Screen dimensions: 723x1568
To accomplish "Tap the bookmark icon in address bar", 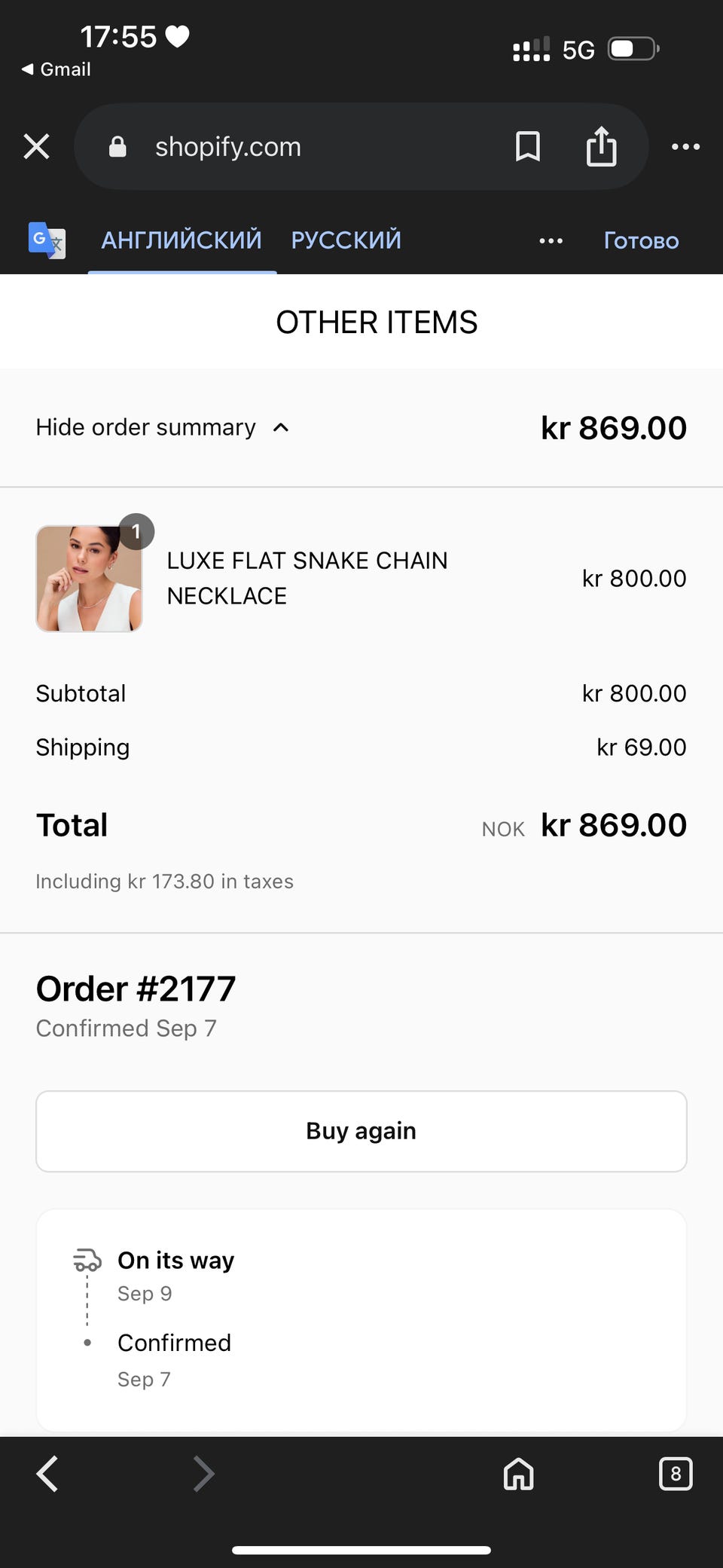I will (x=527, y=146).
